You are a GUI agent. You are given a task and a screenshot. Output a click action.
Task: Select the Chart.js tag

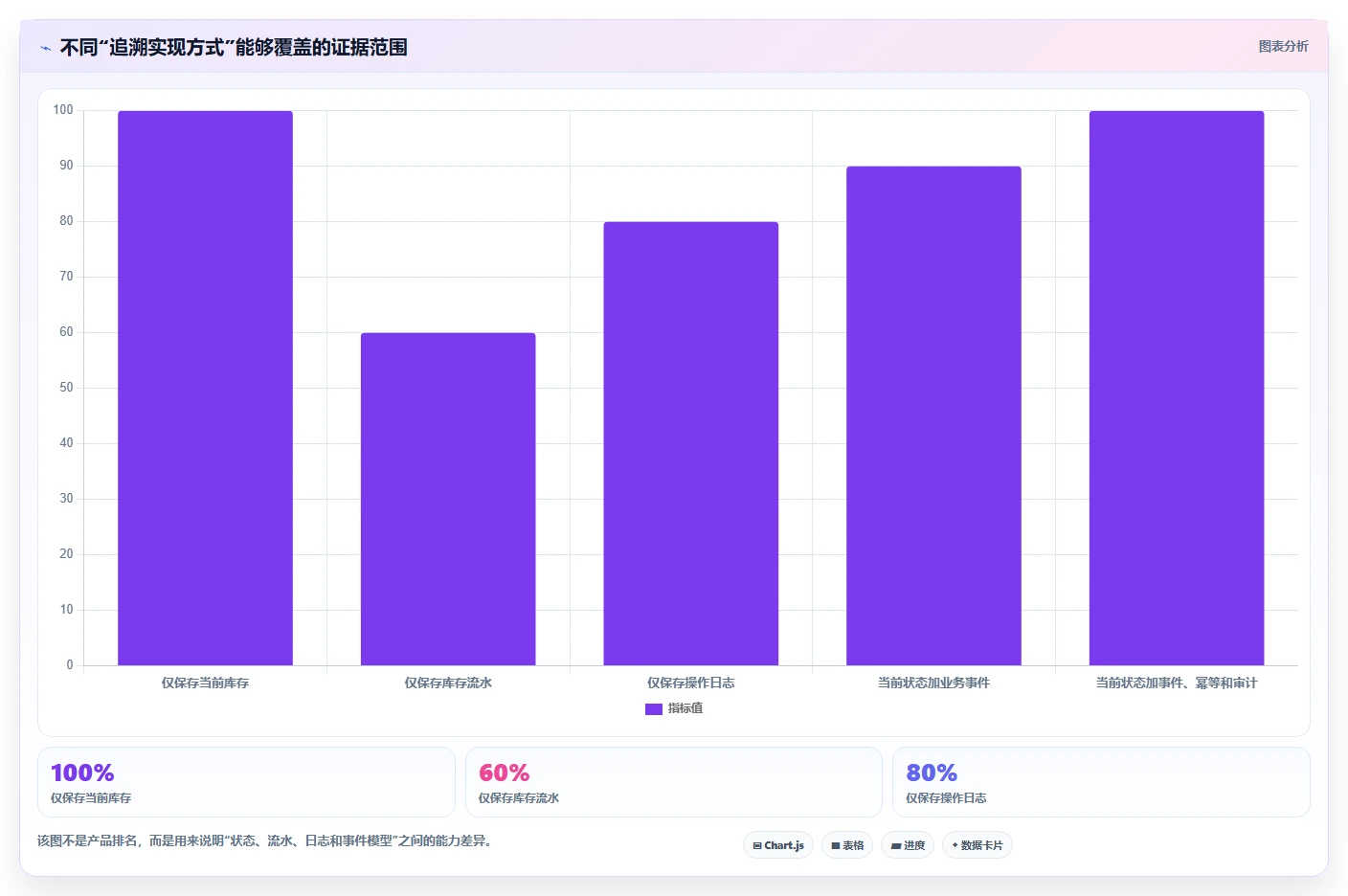click(778, 845)
